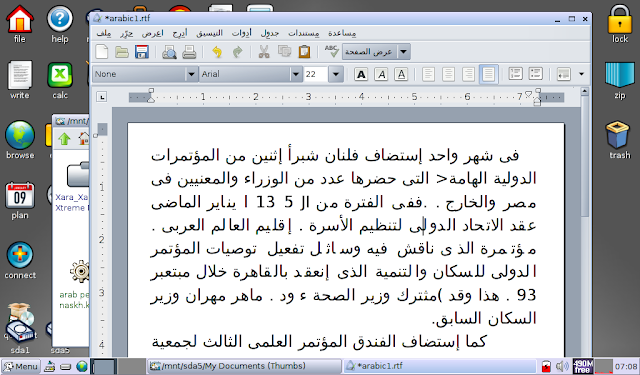Click the green up arrow in file manager window
640x375 pixels.
pos(64,139)
